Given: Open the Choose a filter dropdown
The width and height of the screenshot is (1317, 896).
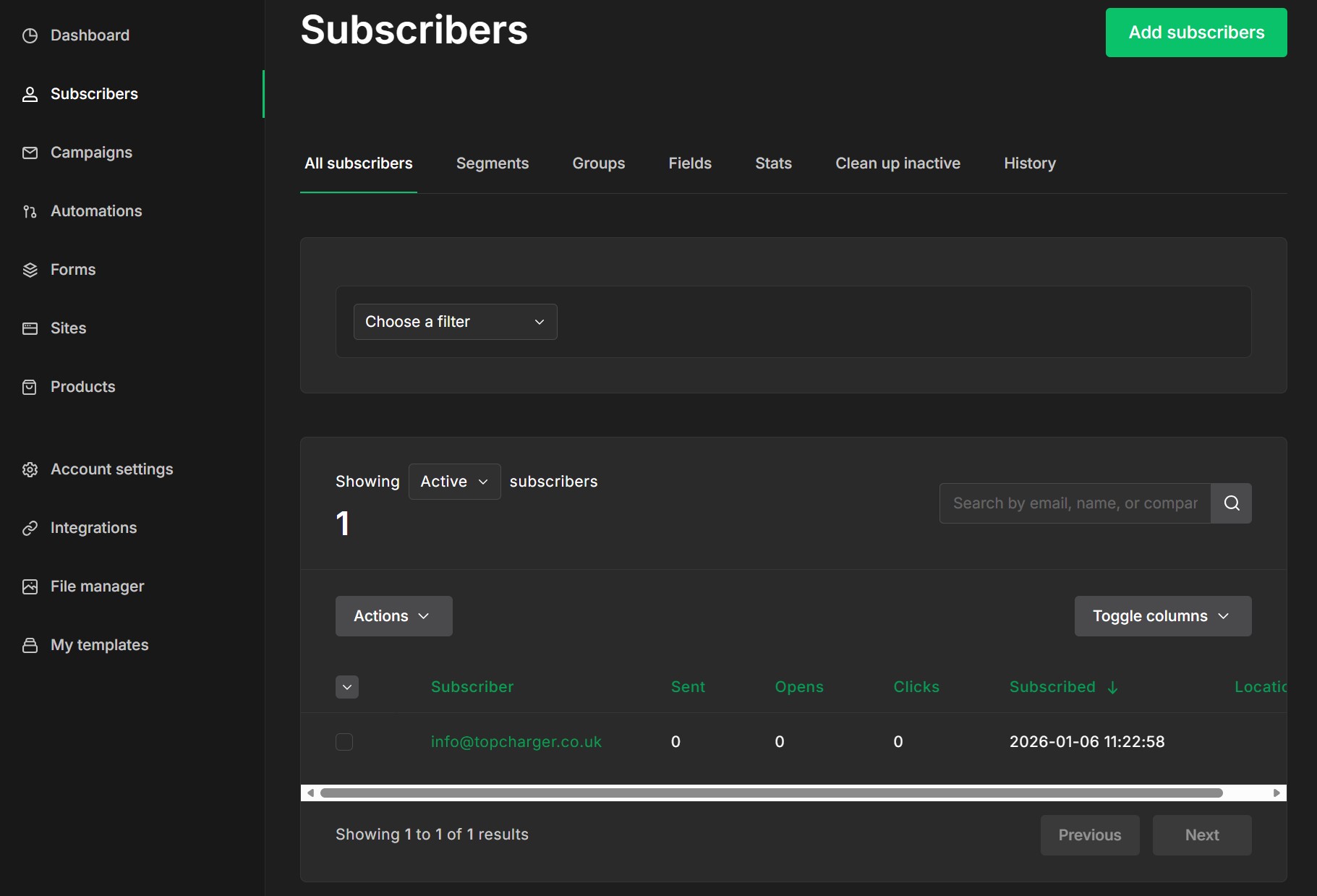Looking at the screenshot, I should click(455, 322).
